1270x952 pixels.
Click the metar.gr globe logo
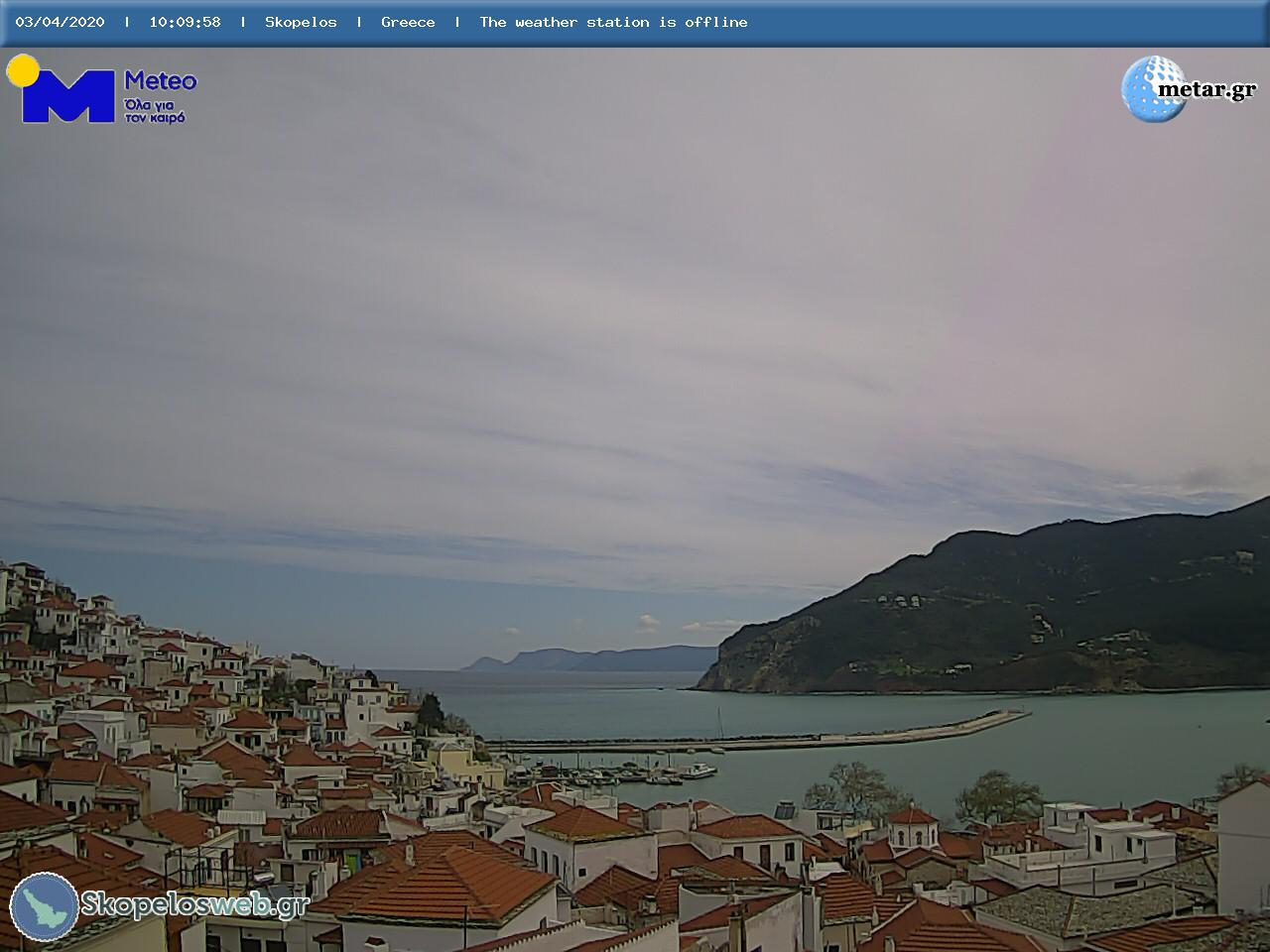1154,89
